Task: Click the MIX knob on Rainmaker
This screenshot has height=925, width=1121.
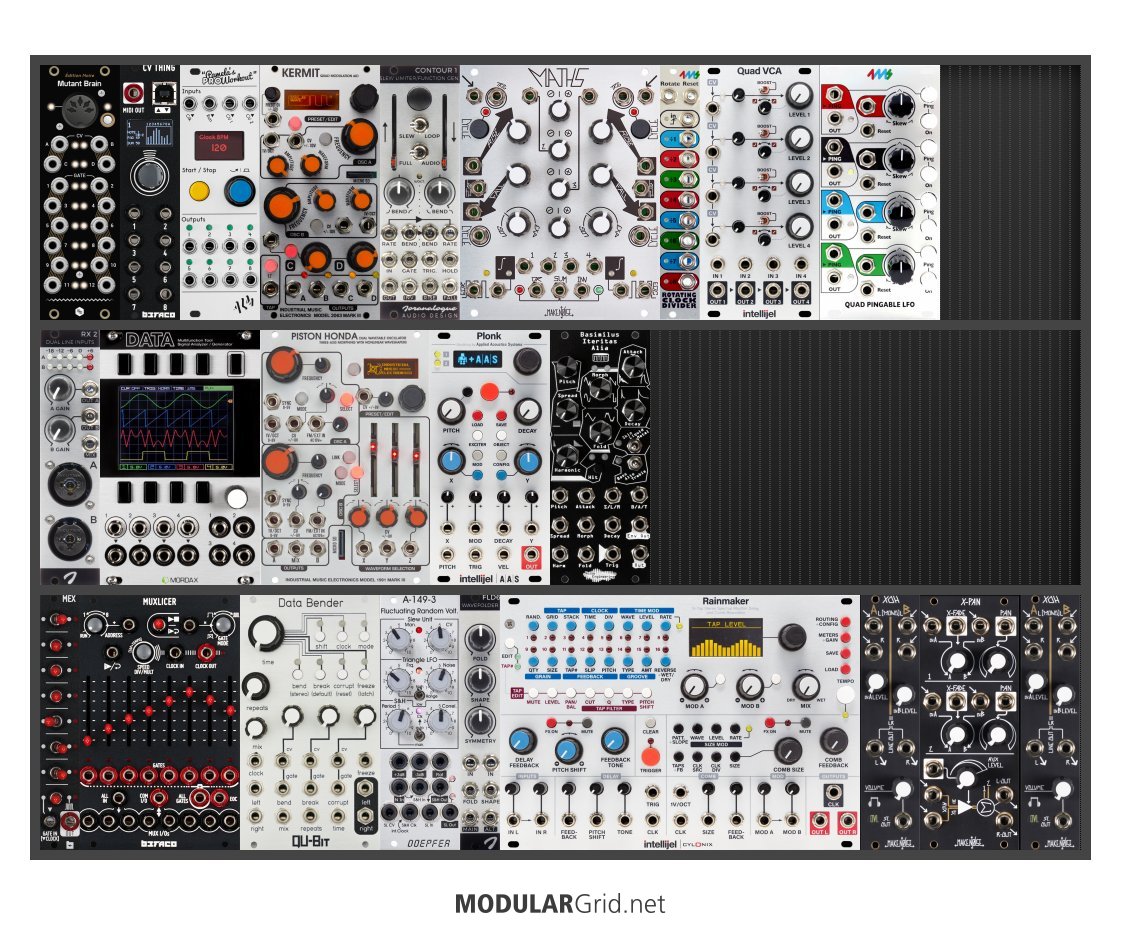Action: pyautogui.click(x=806, y=686)
